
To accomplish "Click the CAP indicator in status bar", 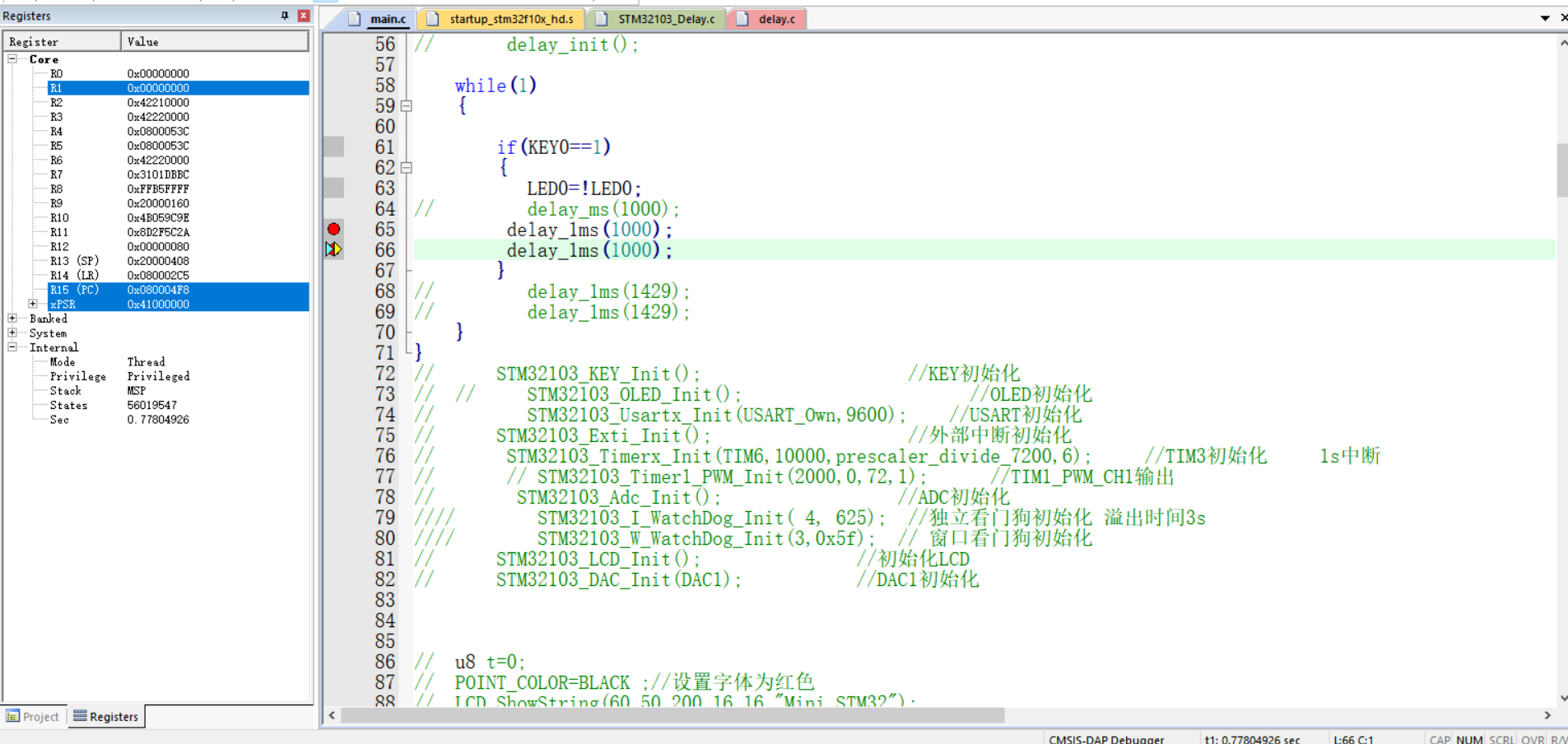I will (x=1440, y=738).
